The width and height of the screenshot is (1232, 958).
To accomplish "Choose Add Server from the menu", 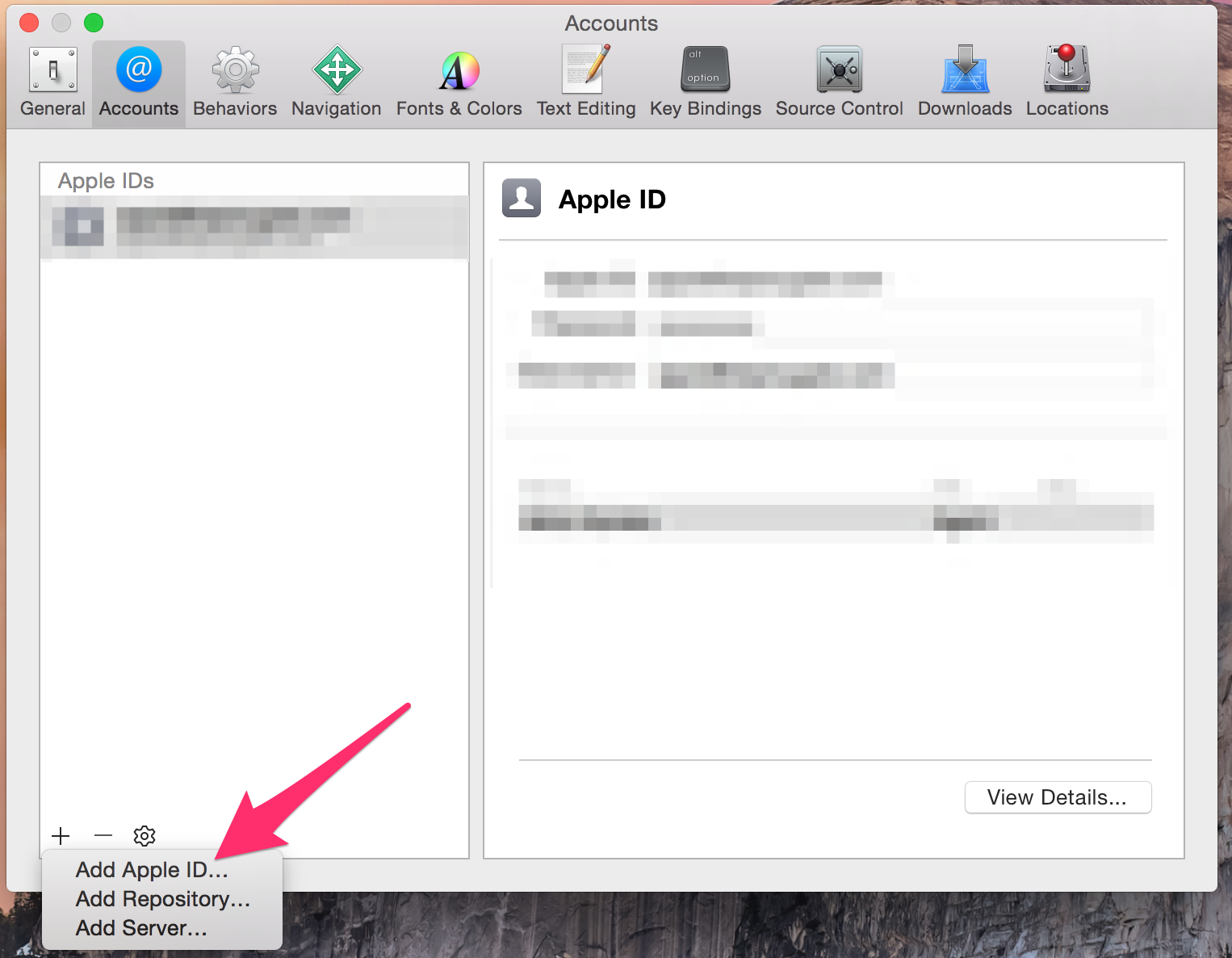I will click(x=140, y=928).
